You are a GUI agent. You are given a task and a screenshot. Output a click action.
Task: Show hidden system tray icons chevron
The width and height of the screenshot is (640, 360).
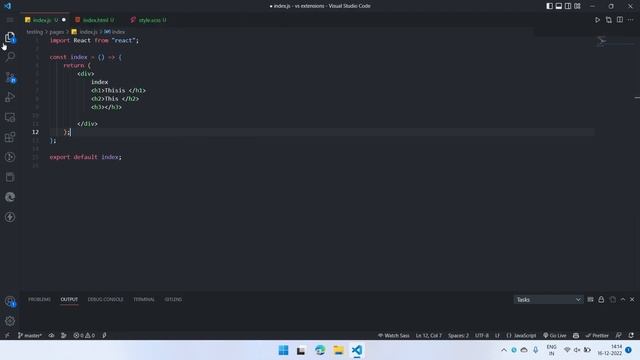pos(504,350)
